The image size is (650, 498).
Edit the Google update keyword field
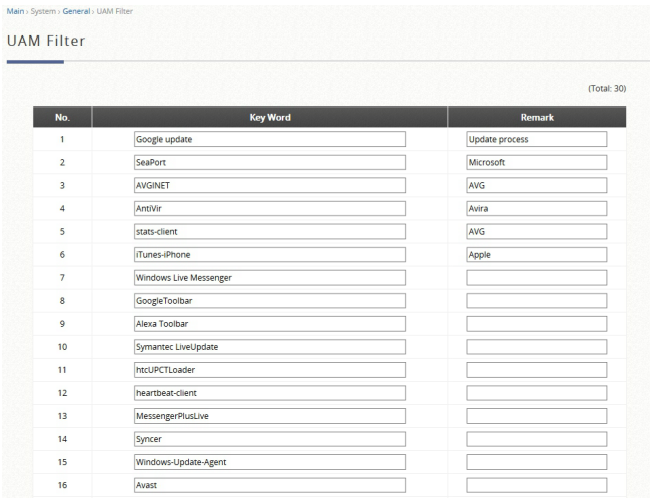(x=270, y=139)
